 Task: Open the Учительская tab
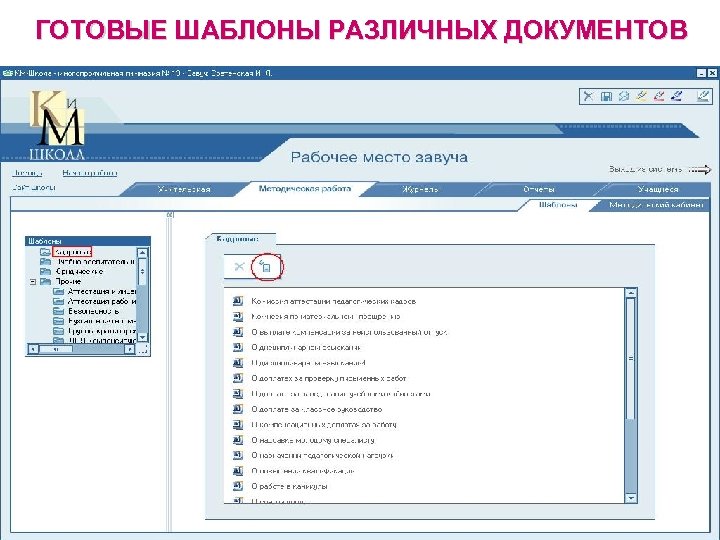[x=184, y=189]
